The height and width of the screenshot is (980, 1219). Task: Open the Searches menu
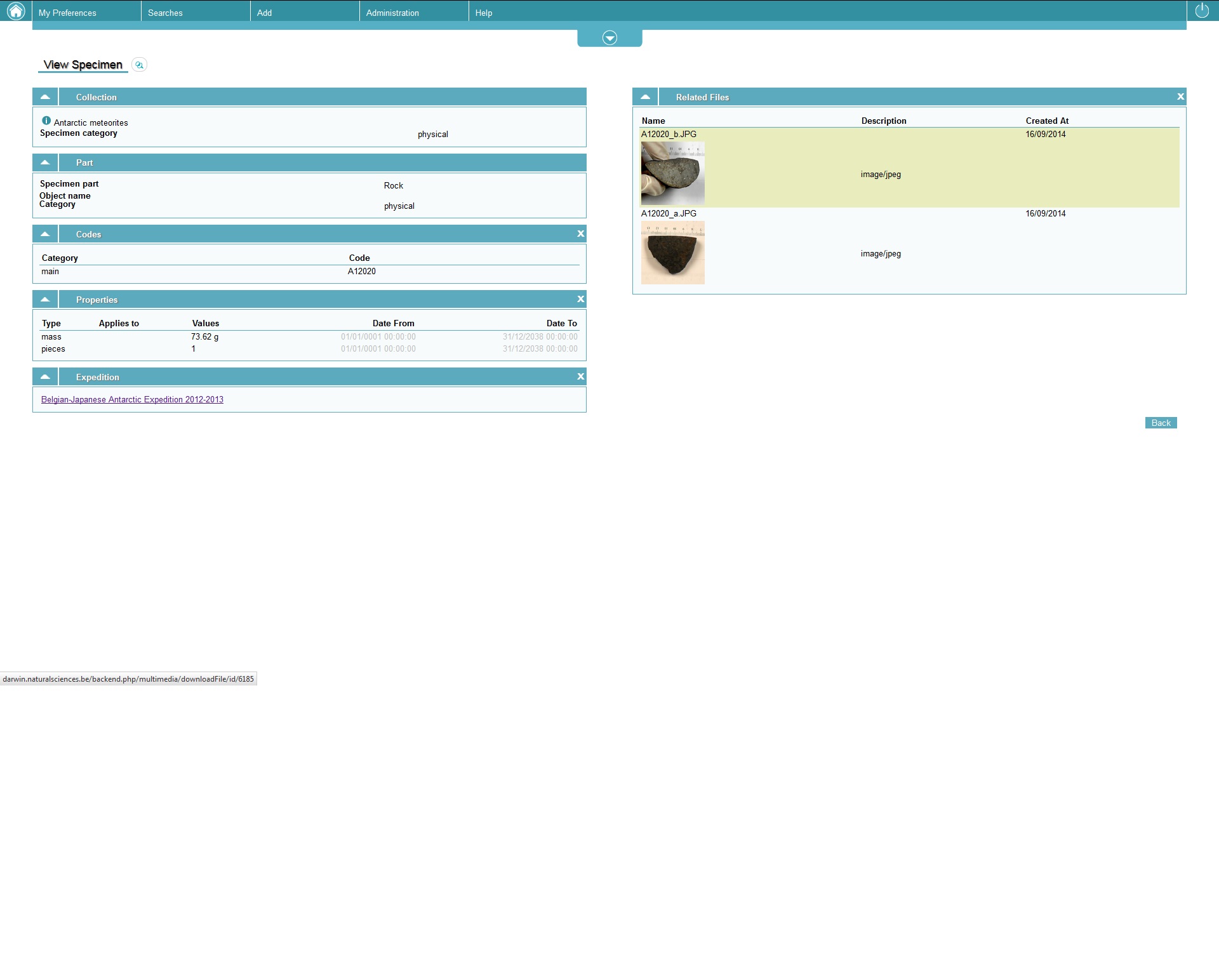tap(165, 13)
